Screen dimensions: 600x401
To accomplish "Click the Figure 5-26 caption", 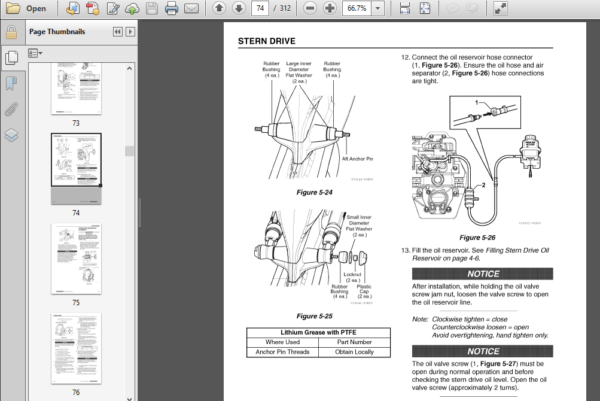I will [x=477, y=238].
